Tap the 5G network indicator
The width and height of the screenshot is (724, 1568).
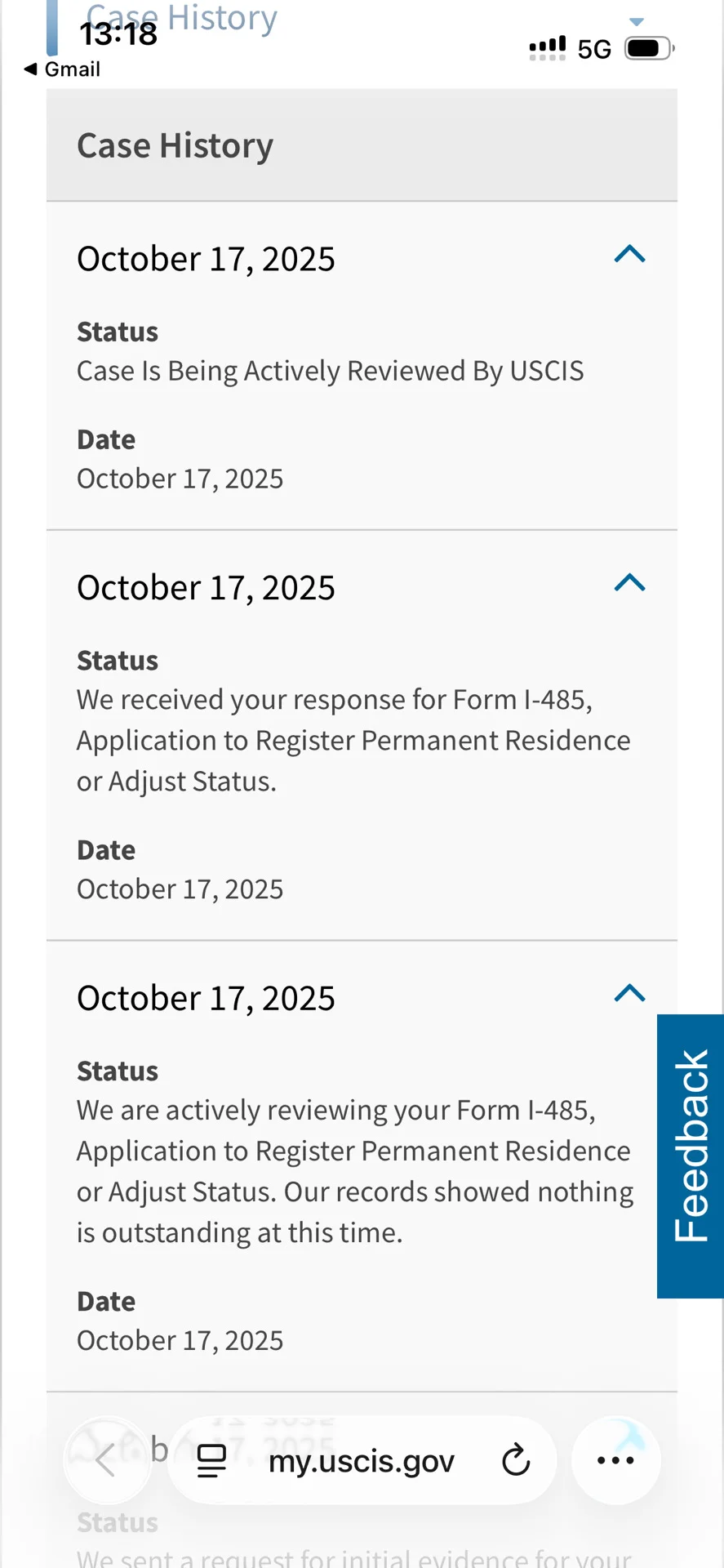tap(594, 49)
